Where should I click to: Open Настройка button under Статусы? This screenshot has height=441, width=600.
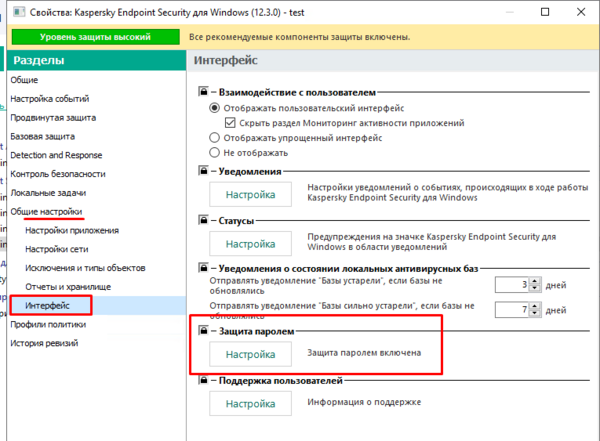250,244
